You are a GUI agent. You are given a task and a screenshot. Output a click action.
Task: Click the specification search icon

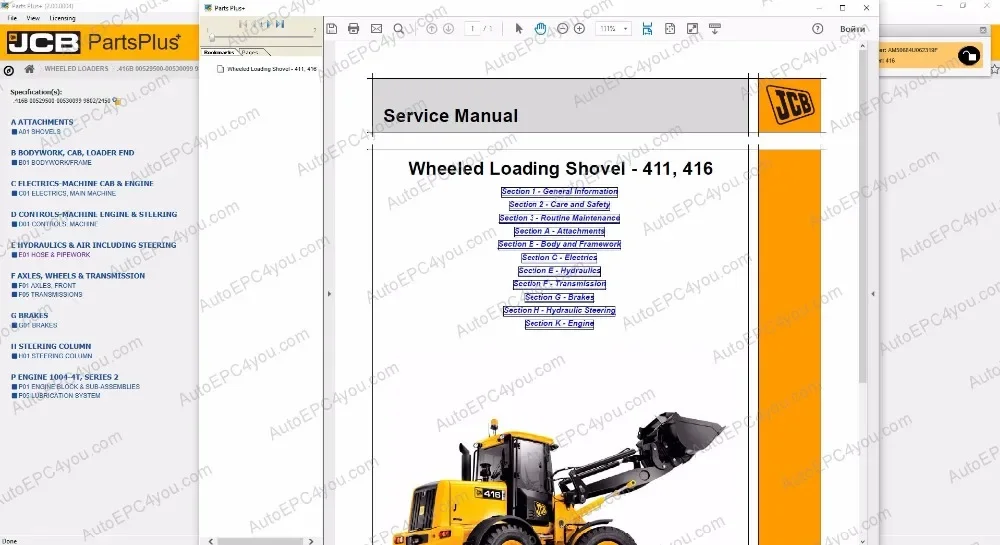(116, 101)
